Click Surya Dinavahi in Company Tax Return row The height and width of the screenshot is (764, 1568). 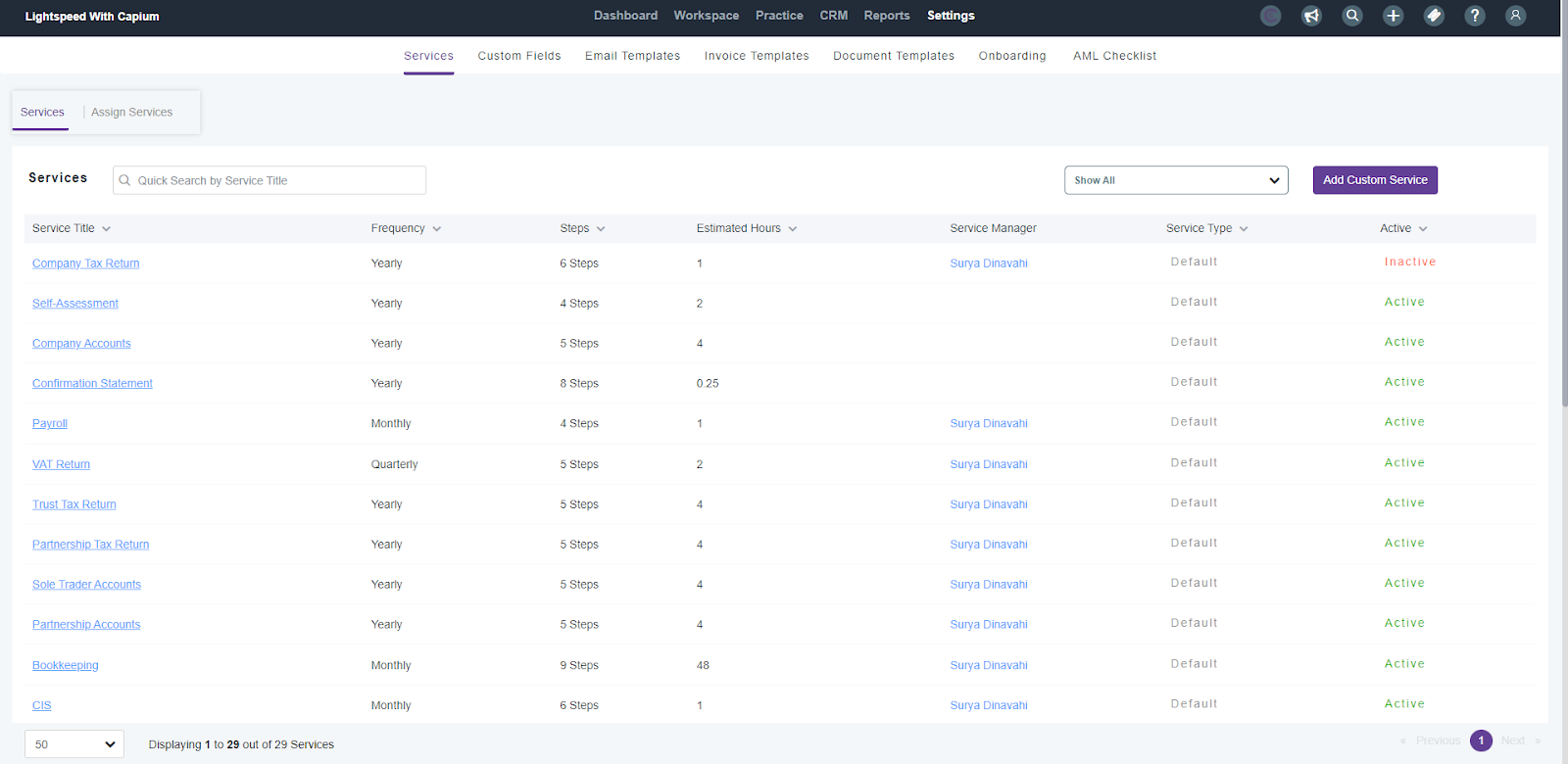[989, 263]
